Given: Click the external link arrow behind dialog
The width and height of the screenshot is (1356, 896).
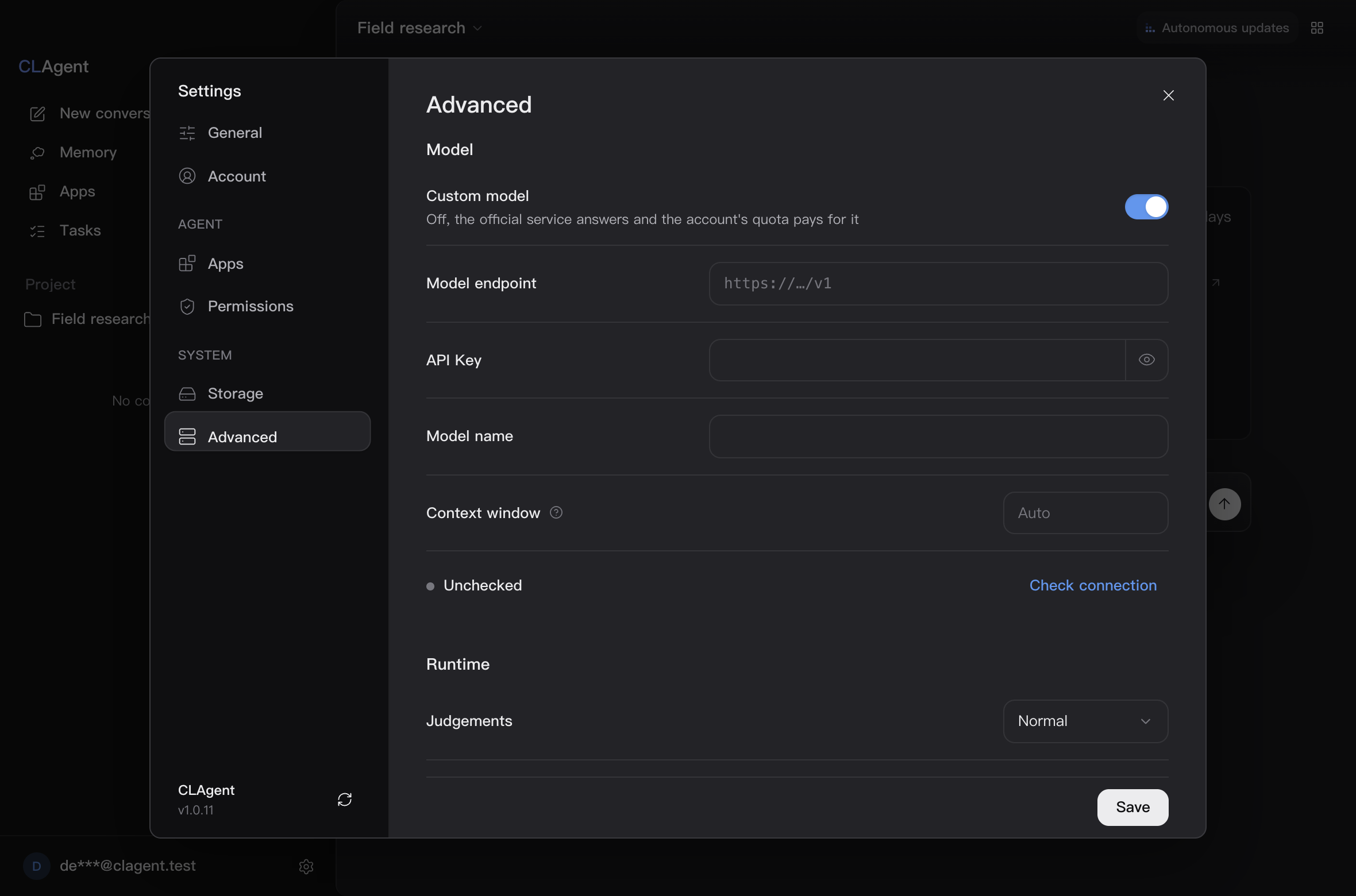Looking at the screenshot, I should click(x=1216, y=283).
